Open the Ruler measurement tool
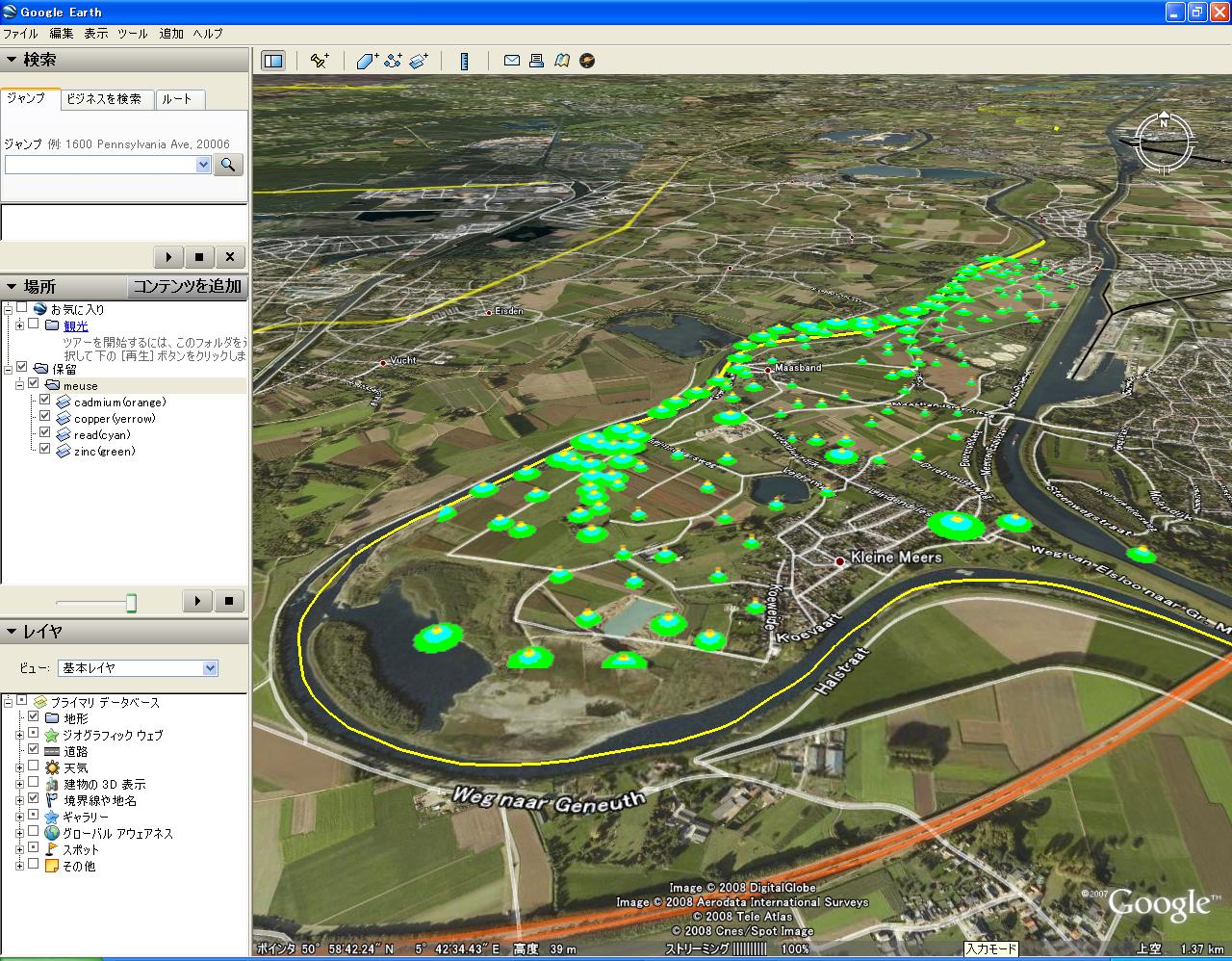 coord(464,61)
